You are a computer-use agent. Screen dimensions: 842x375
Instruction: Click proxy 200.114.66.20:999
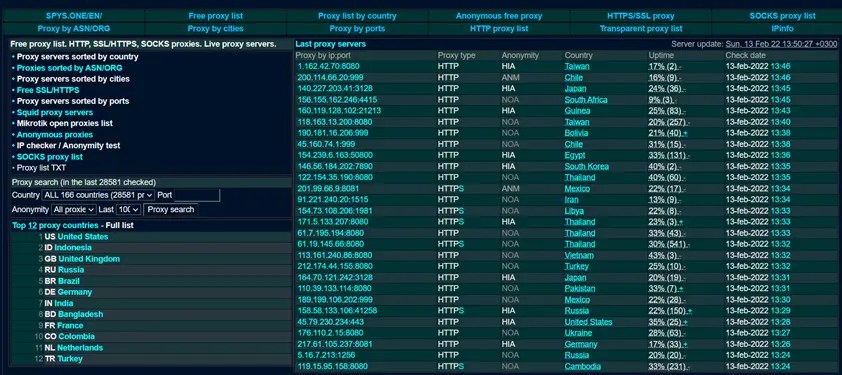[x=330, y=77]
